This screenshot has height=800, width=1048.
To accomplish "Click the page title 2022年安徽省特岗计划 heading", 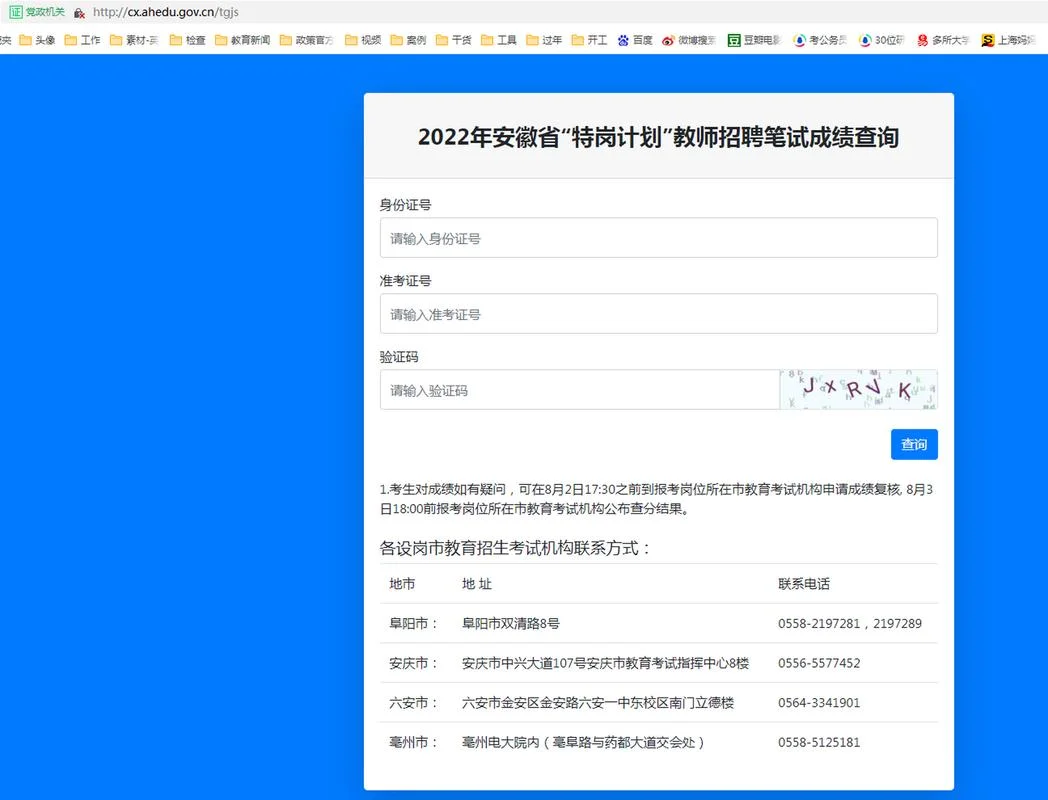I will [658, 137].
